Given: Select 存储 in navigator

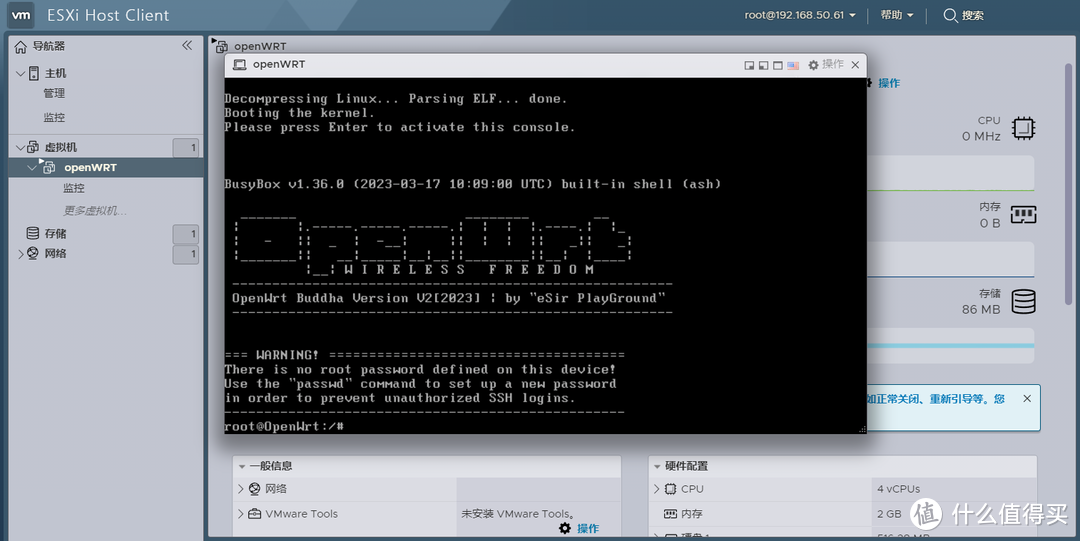Looking at the screenshot, I should (56, 233).
